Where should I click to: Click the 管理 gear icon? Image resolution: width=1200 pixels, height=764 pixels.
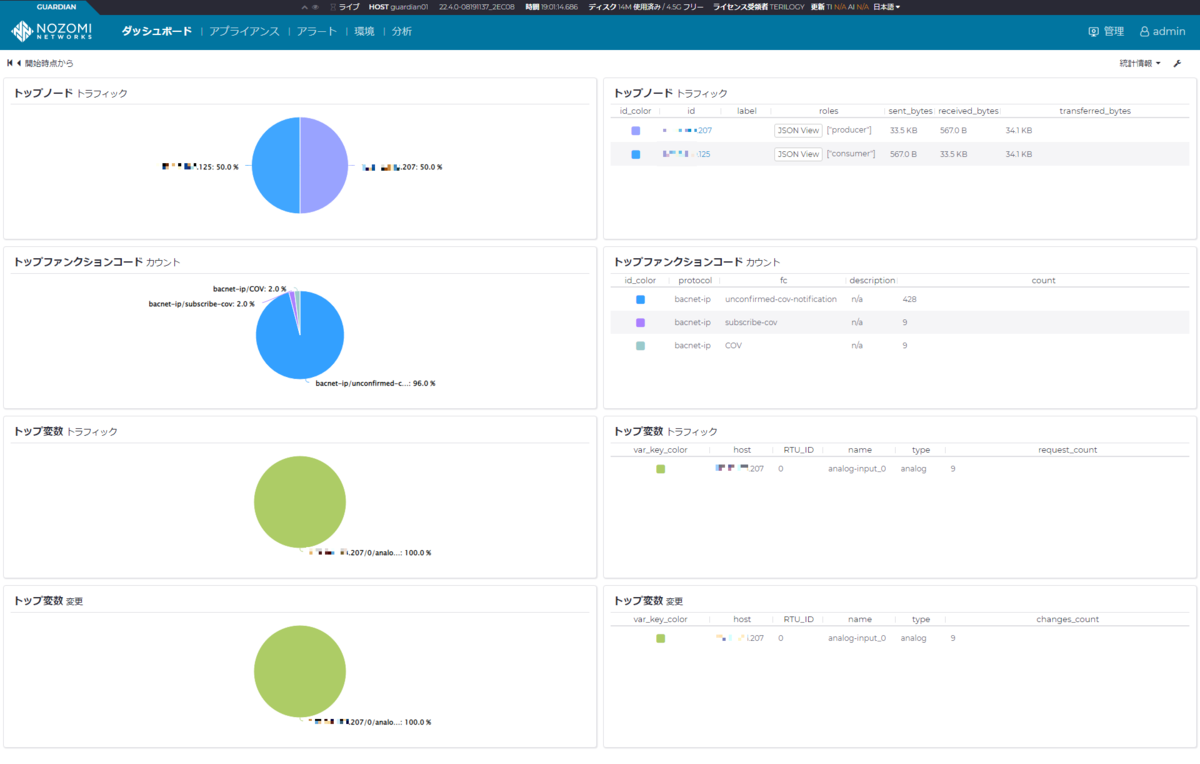click(x=1094, y=32)
